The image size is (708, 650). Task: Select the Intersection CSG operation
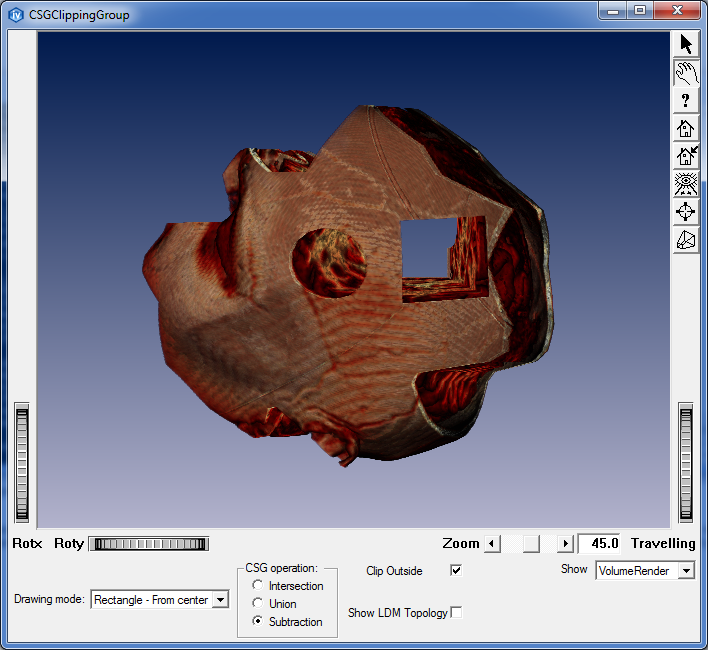(x=258, y=586)
